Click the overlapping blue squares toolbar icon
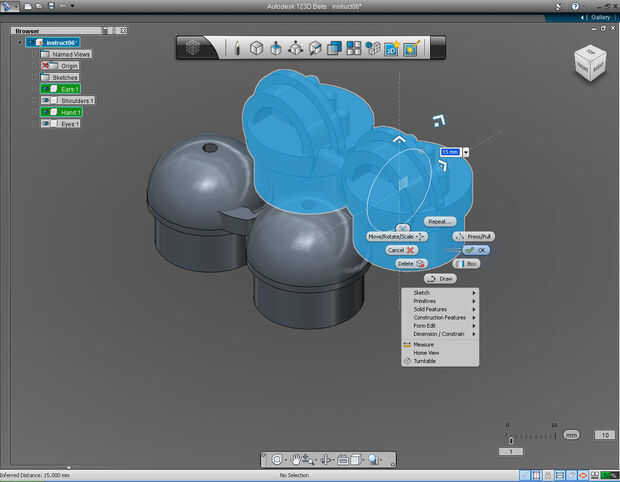 tap(335, 48)
